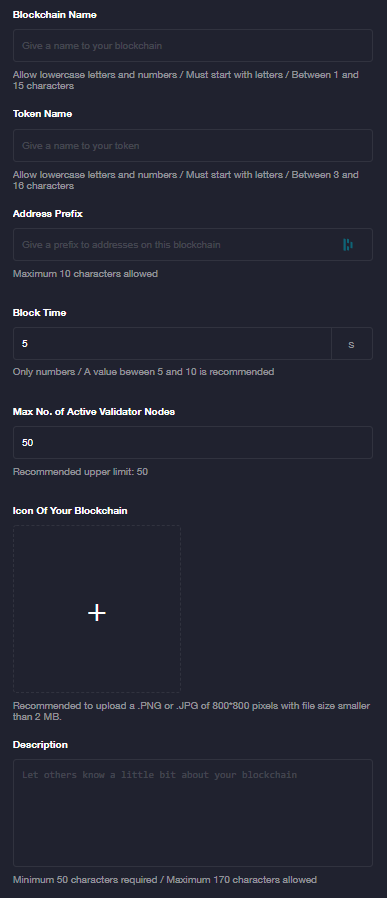Click the 'Minimum 50 characters required' hint
The height and width of the screenshot is (898, 387).
(165, 879)
